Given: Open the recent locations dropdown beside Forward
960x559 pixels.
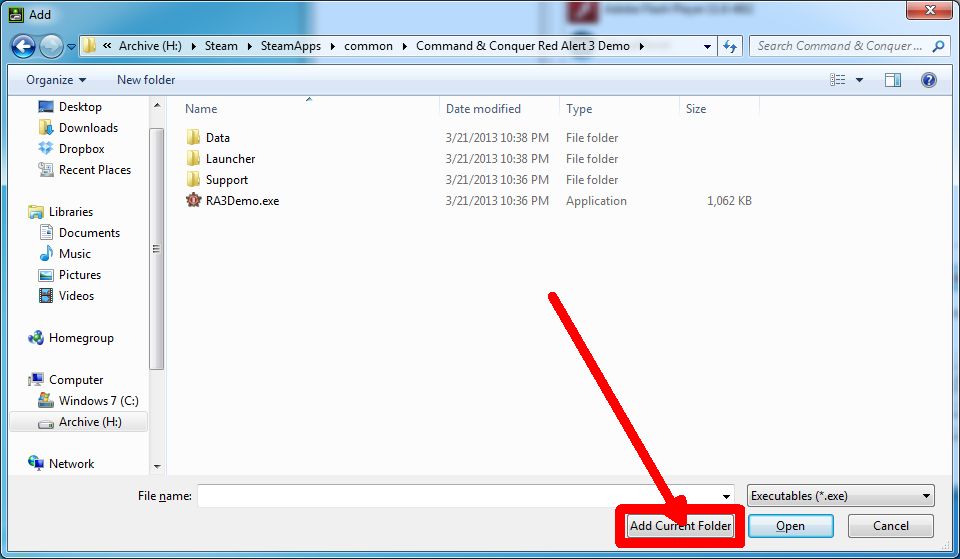Looking at the screenshot, I should point(71,47).
